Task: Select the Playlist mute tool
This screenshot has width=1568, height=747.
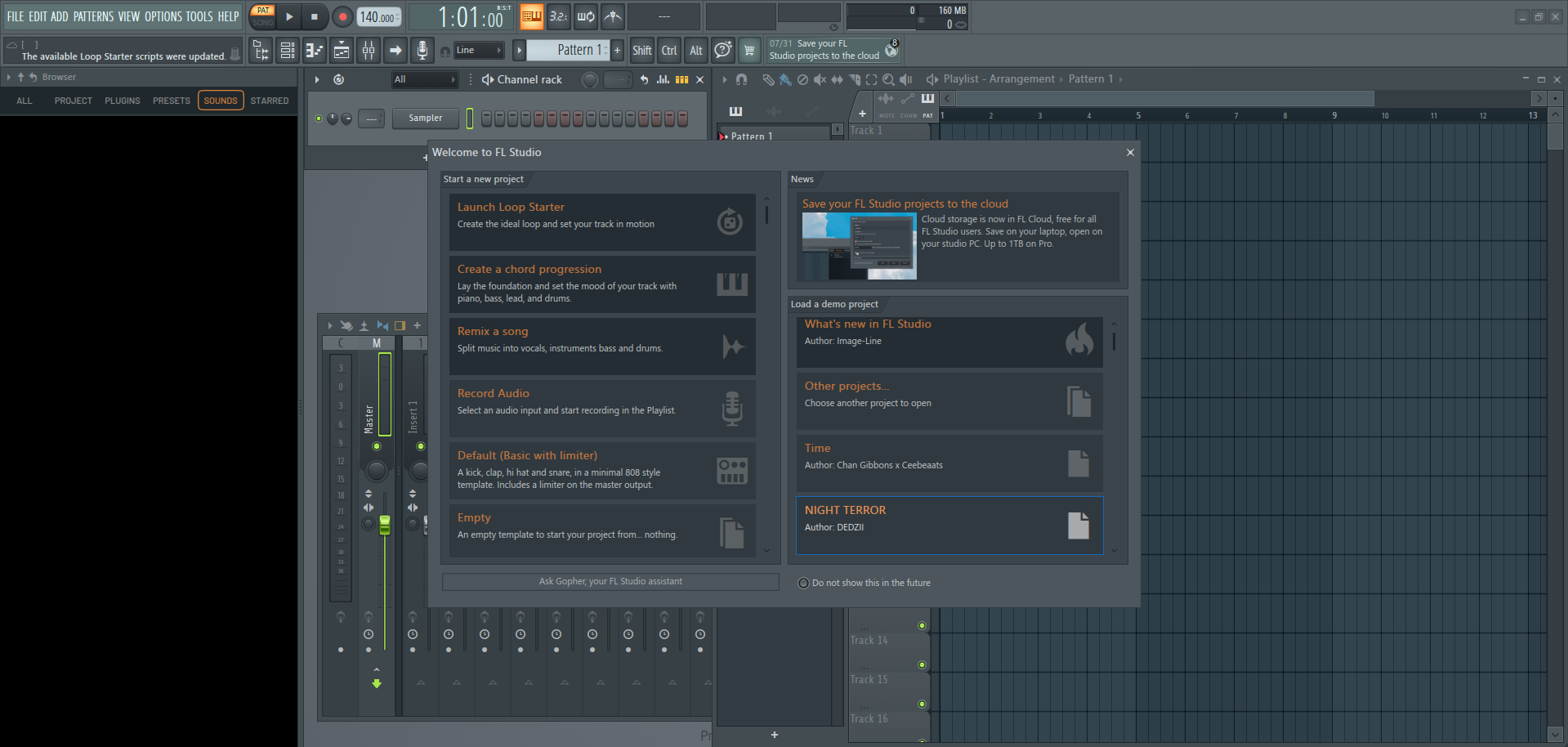Action: pos(820,79)
